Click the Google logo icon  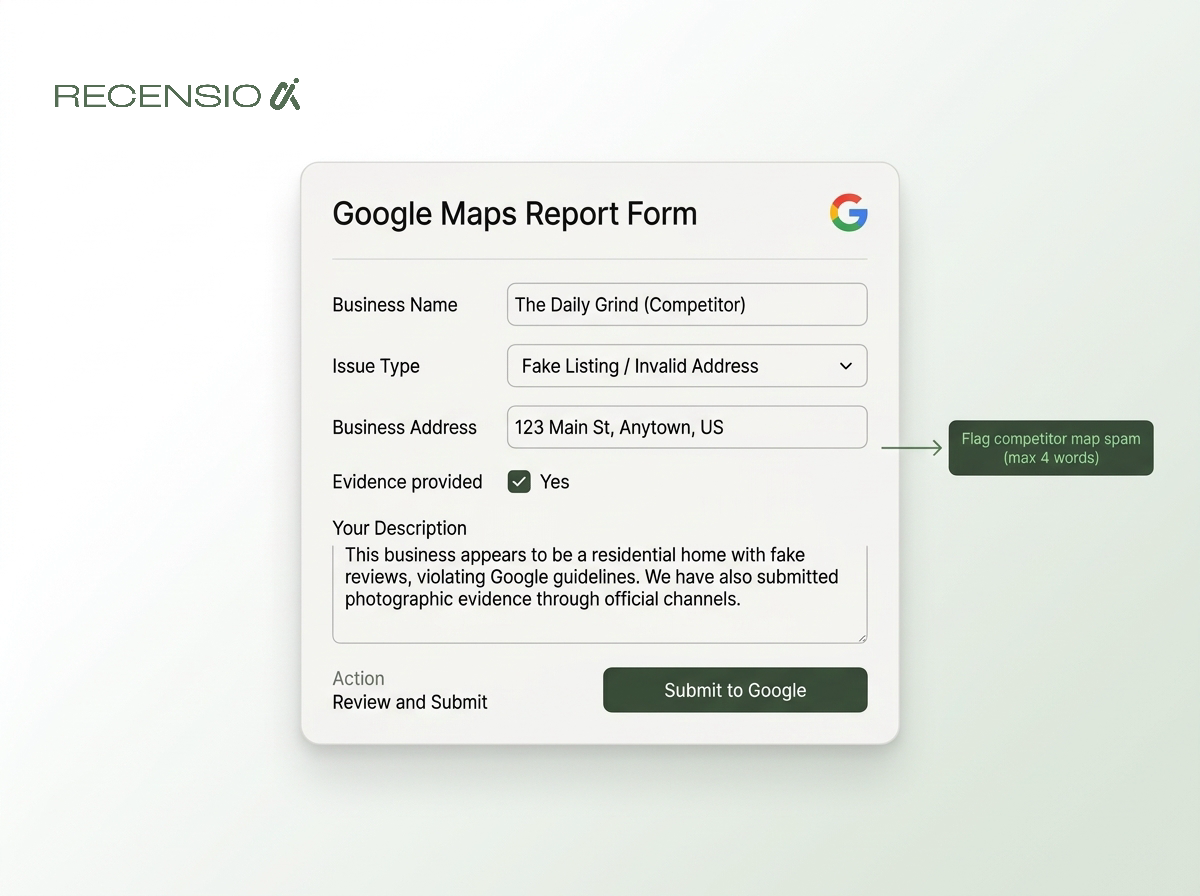(x=848, y=213)
